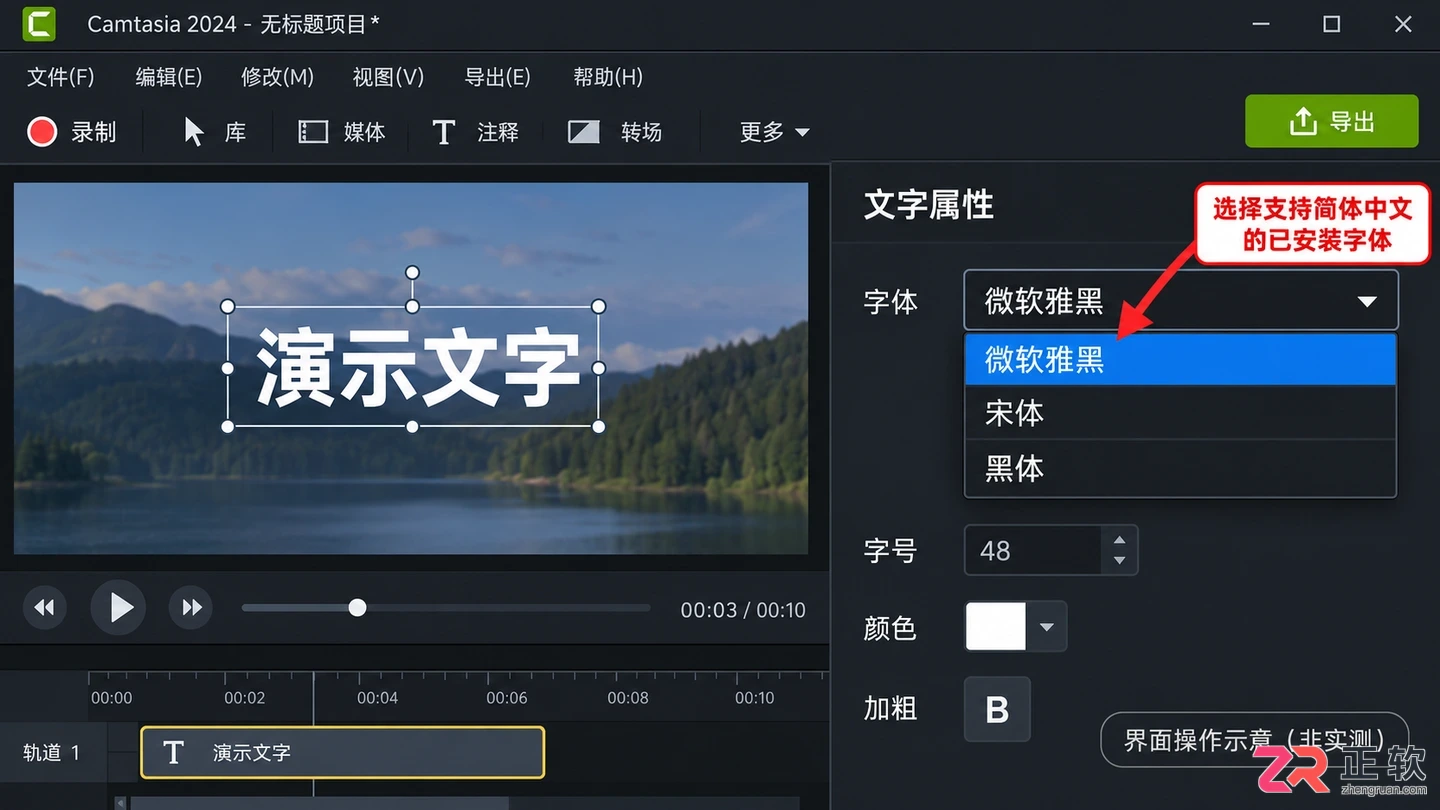The width and height of the screenshot is (1440, 810).
Task: Start recording with the red 录制 button
Action: pyautogui.click(x=72, y=132)
